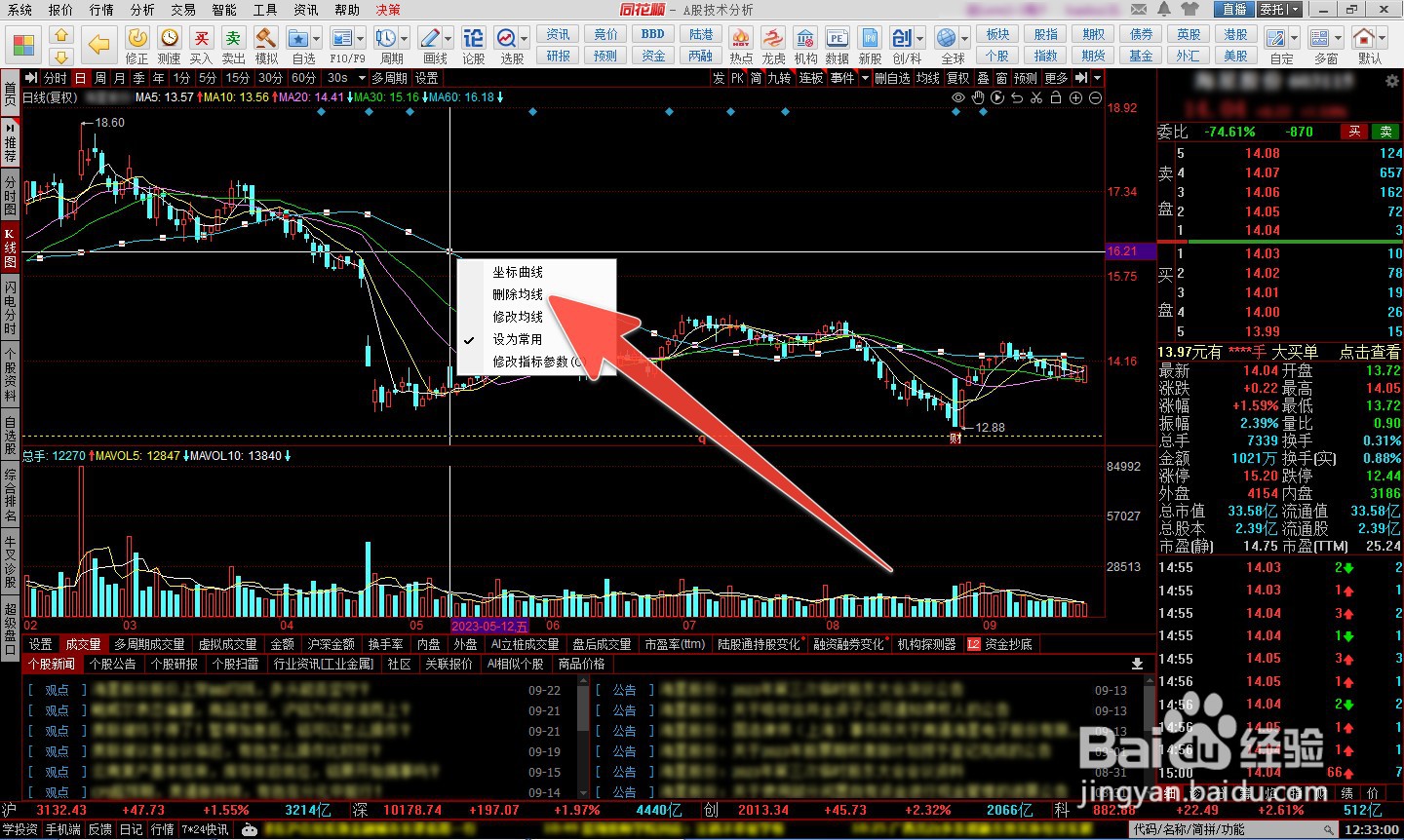The image size is (1404, 840).
Task: Switch to 个股公告 tab
Action: click(x=112, y=664)
